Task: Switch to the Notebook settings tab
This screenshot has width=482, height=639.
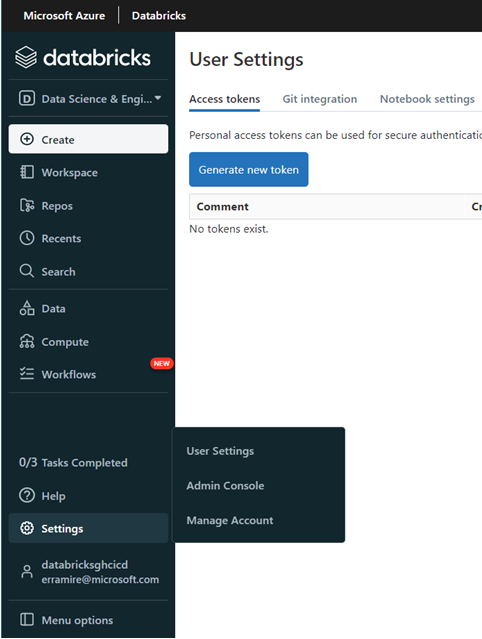Action: (x=427, y=99)
